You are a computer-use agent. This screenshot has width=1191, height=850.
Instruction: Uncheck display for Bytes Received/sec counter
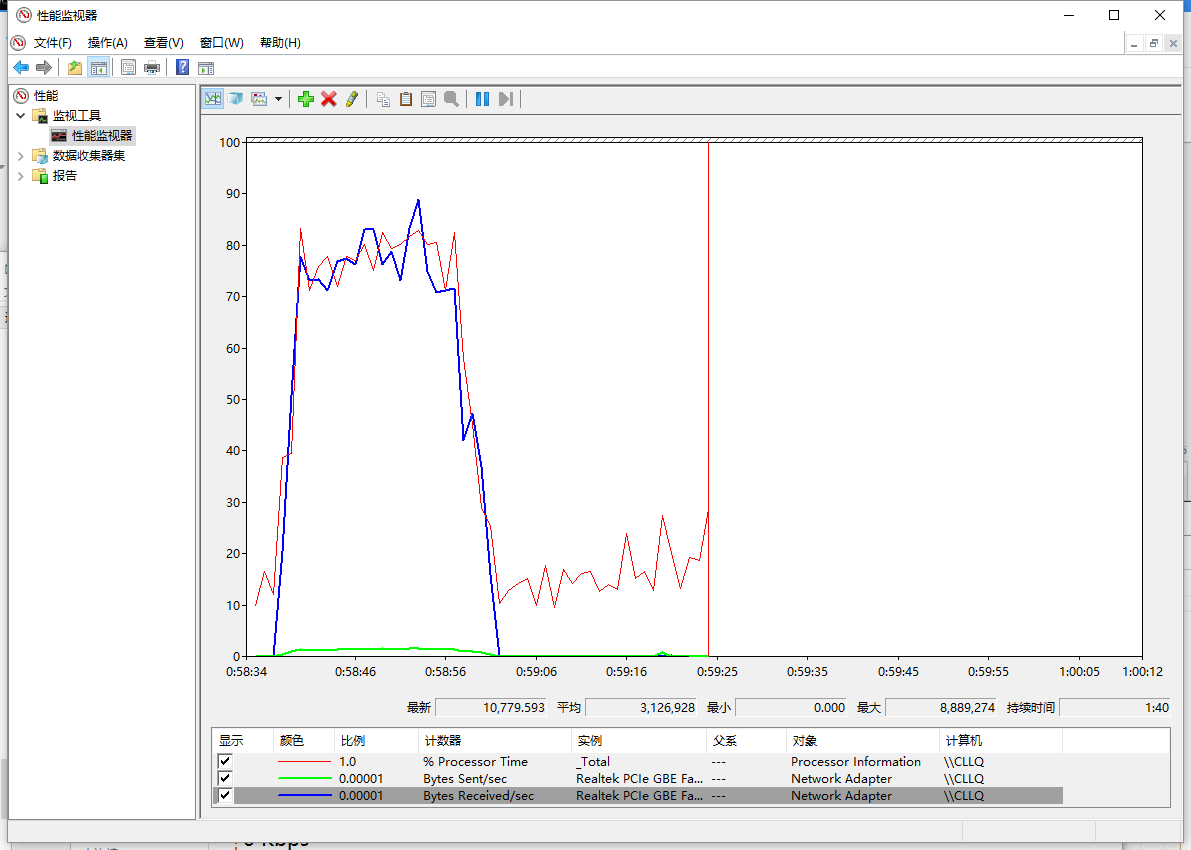coord(225,795)
